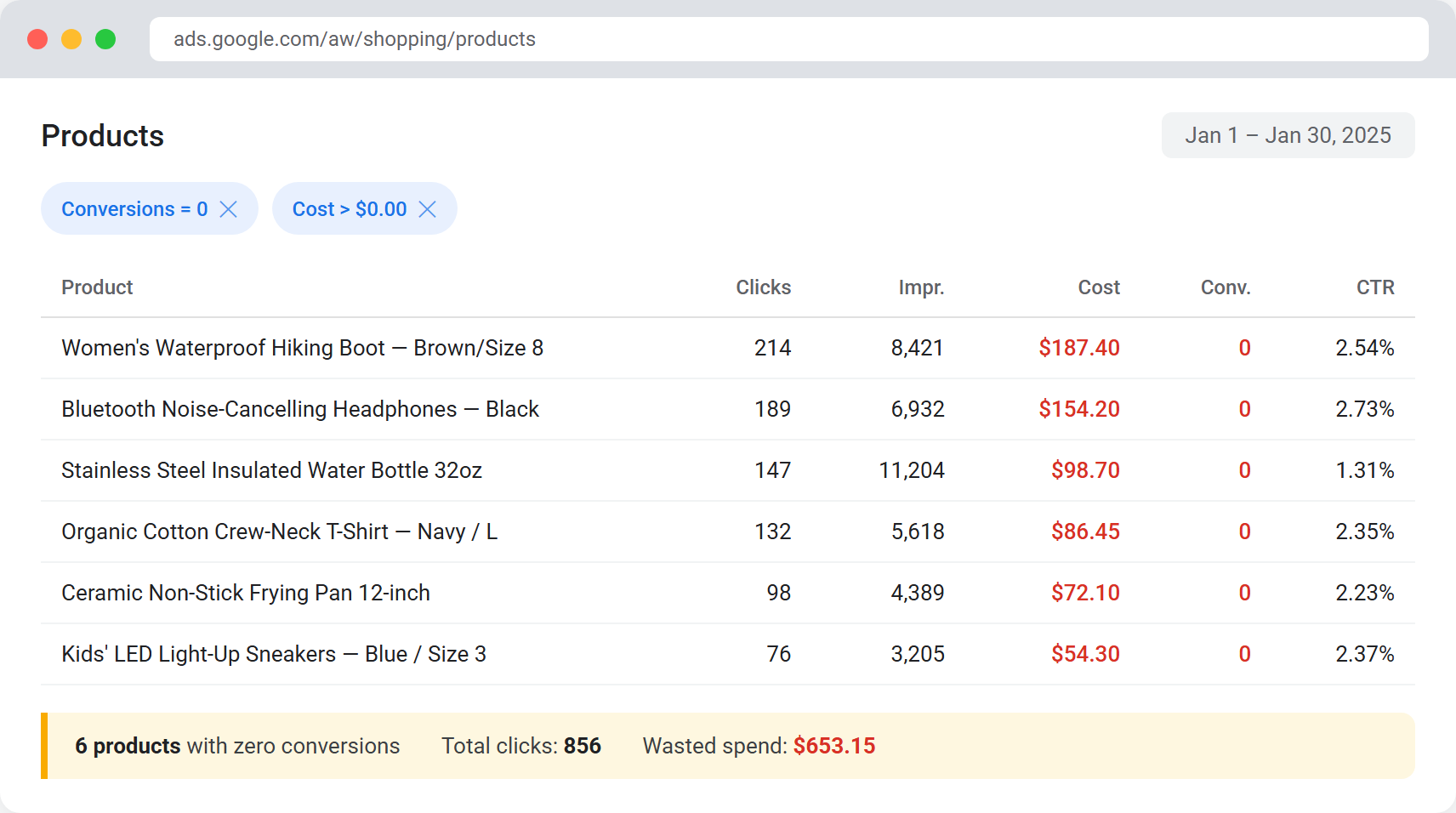Select Stainless Steel Insulated Water Bottle row
Viewport: 1456px width, 813px height.
tap(271, 470)
